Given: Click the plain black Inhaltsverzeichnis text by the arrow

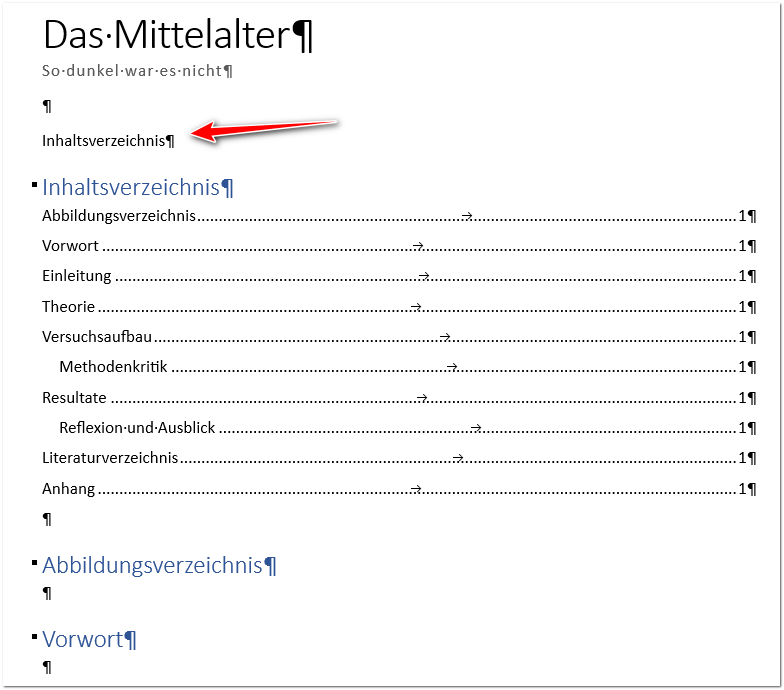Looking at the screenshot, I should click(x=103, y=141).
